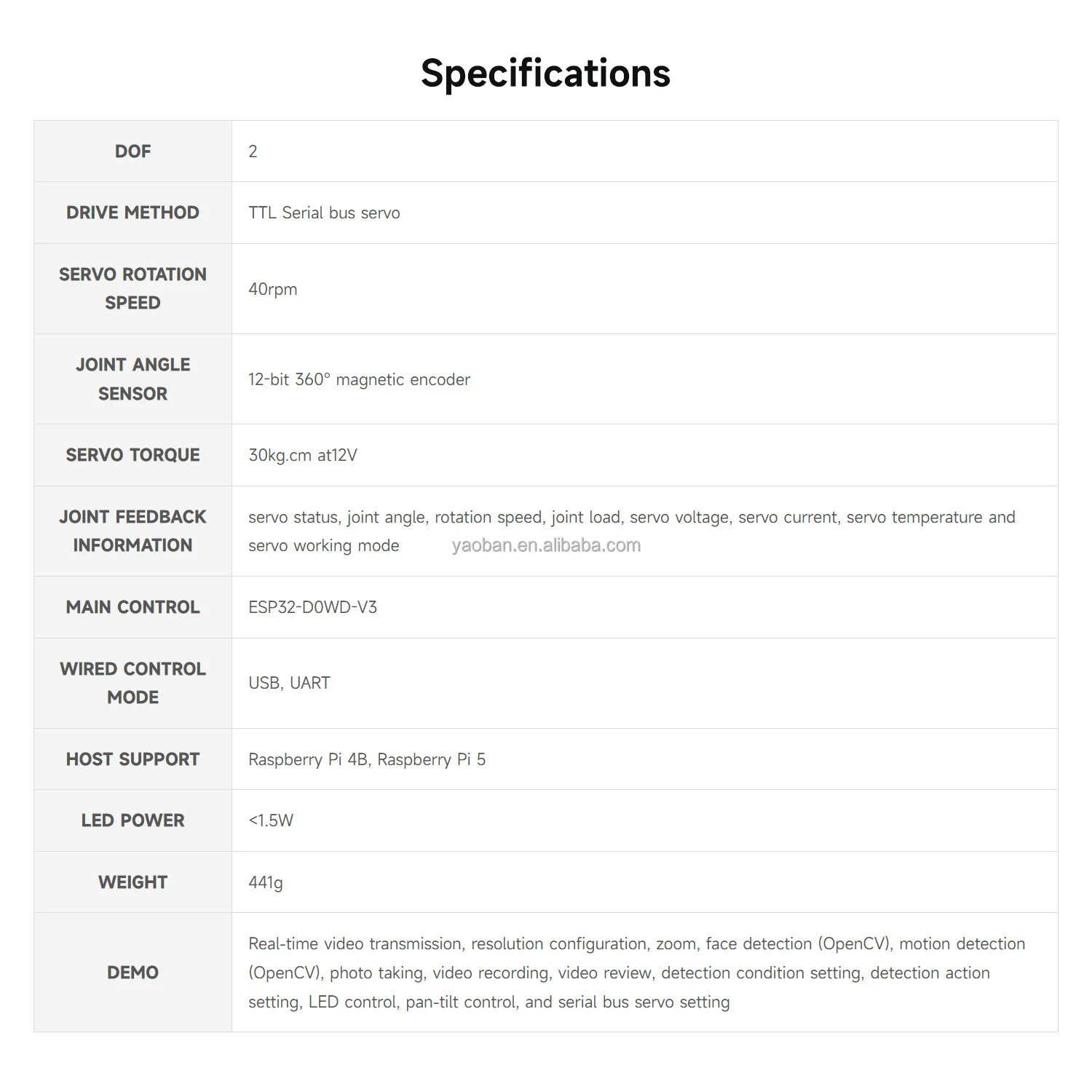Click the ESP32-D0WD-V3 value text
The height and width of the screenshot is (1092, 1092).
pos(312,607)
